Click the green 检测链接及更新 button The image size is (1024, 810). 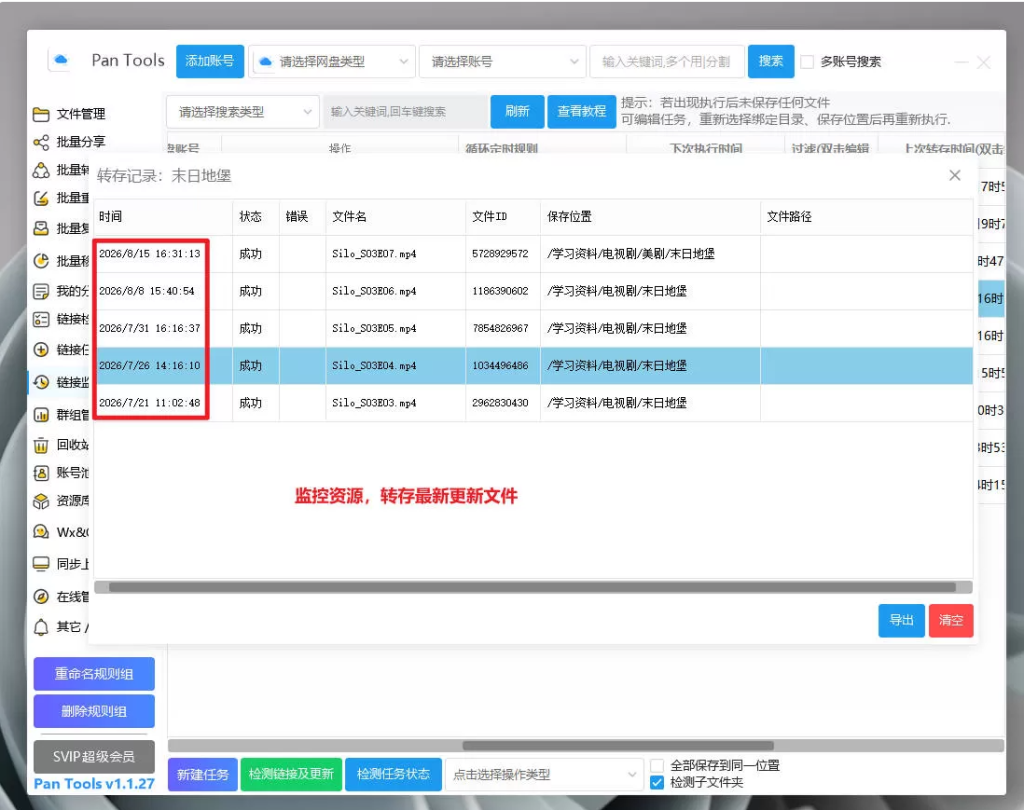tap(291, 774)
